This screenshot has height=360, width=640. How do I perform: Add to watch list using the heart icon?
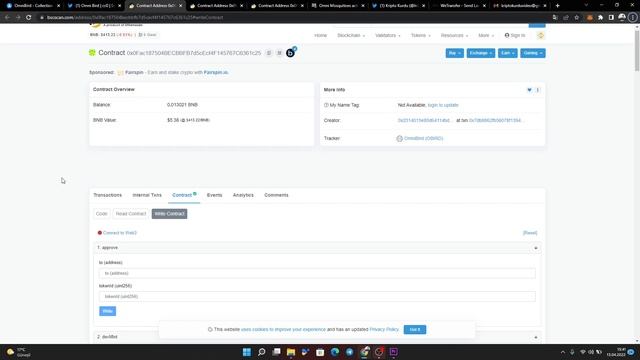pyautogui.click(x=529, y=90)
